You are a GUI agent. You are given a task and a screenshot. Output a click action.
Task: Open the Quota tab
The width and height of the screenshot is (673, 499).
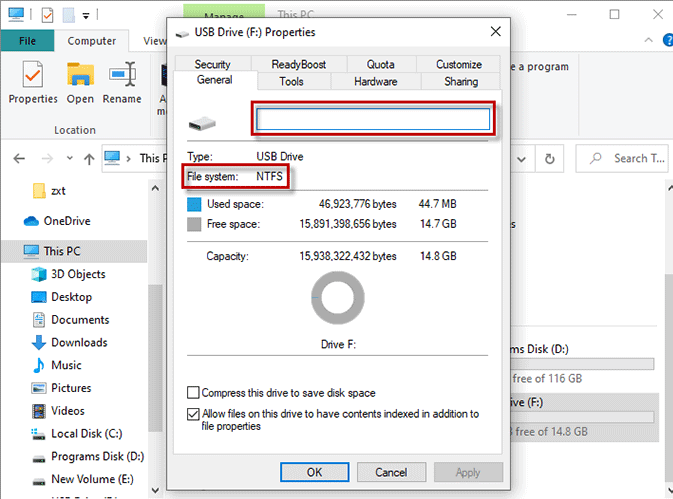click(380, 64)
